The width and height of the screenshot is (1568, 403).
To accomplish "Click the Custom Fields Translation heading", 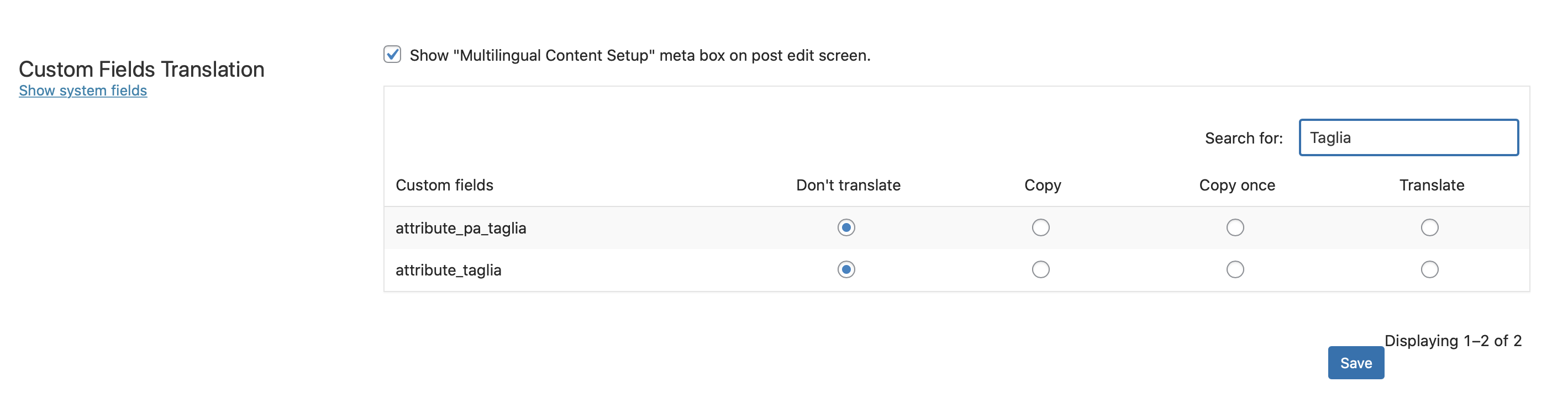I will click(x=142, y=70).
